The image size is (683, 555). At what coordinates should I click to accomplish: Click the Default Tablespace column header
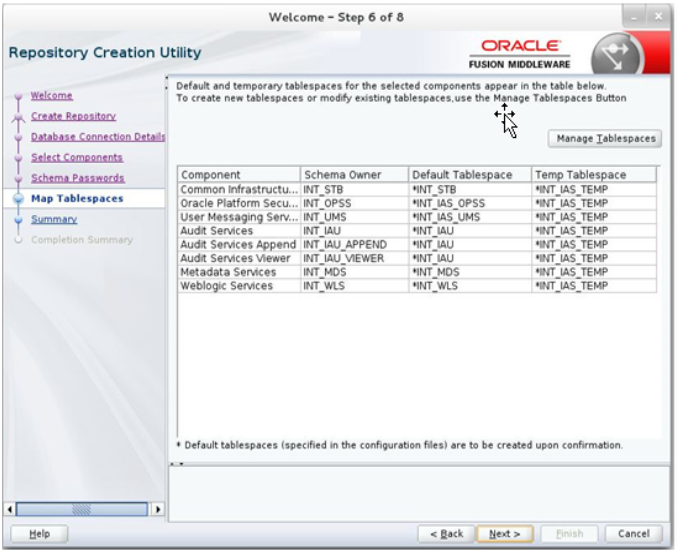[x=470, y=175]
